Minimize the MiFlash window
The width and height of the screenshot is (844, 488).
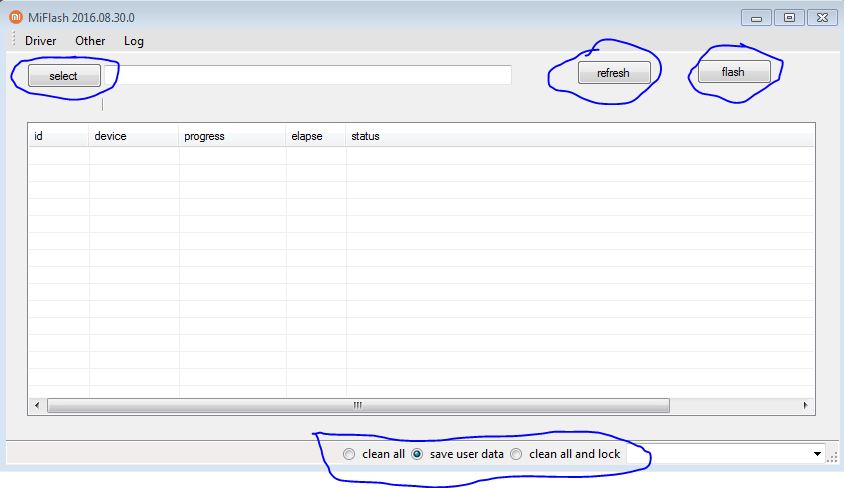[x=756, y=18]
